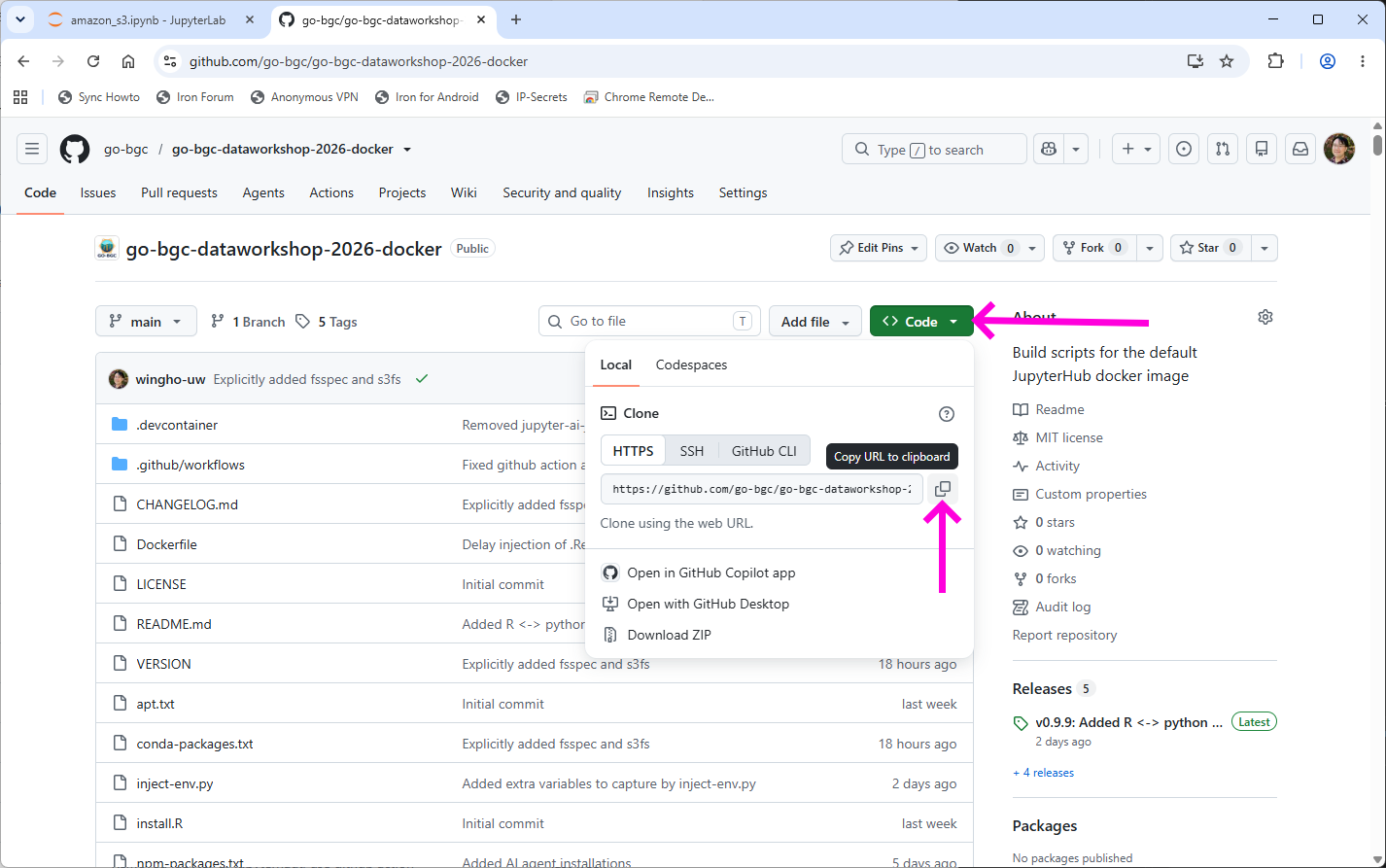Open pull requests icon in GitHub header
The height and width of the screenshot is (868, 1386).
point(1223,149)
